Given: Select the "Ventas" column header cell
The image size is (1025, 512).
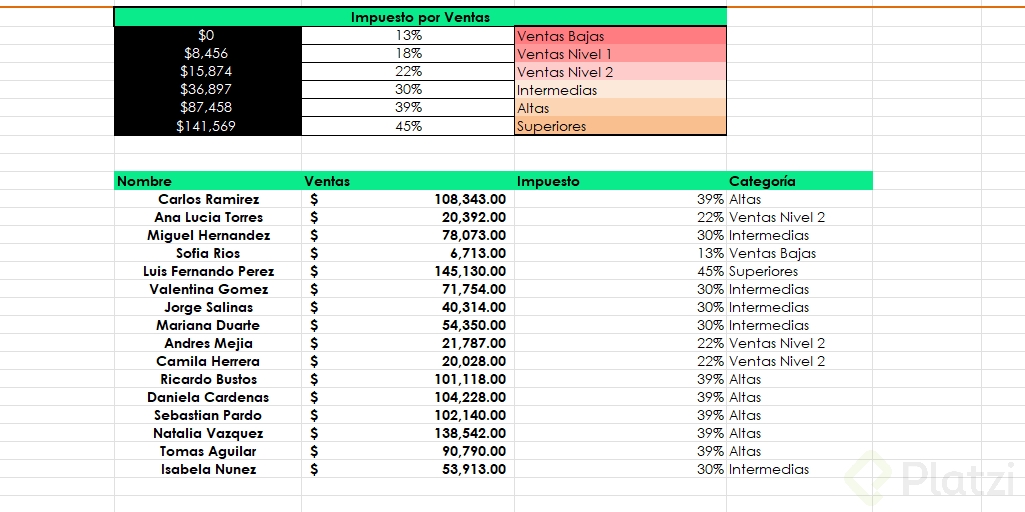Looking at the screenshot, I should point(408,181).
